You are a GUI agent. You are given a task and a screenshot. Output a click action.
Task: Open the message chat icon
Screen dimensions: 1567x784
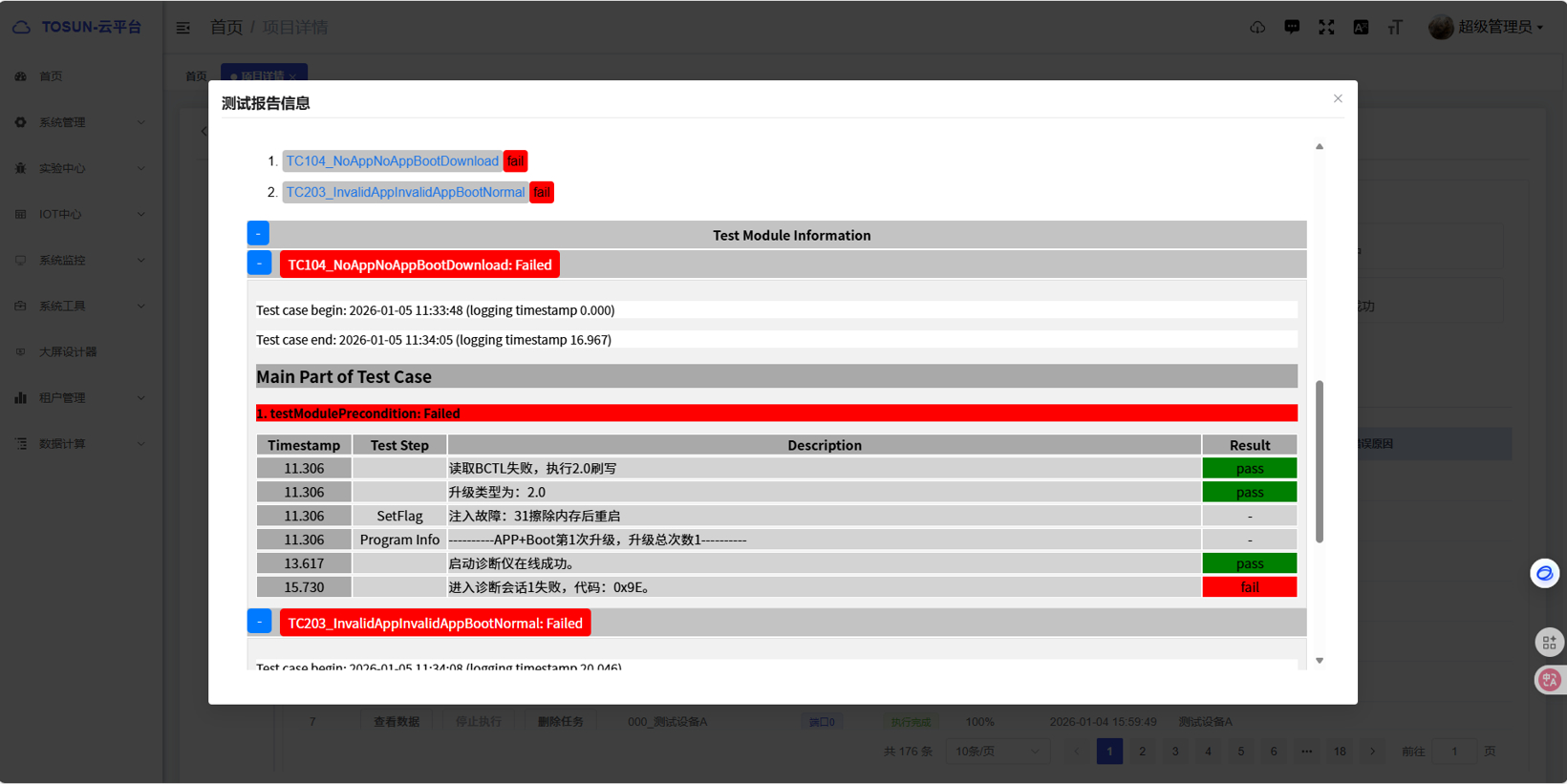(x=1292, y=28)
